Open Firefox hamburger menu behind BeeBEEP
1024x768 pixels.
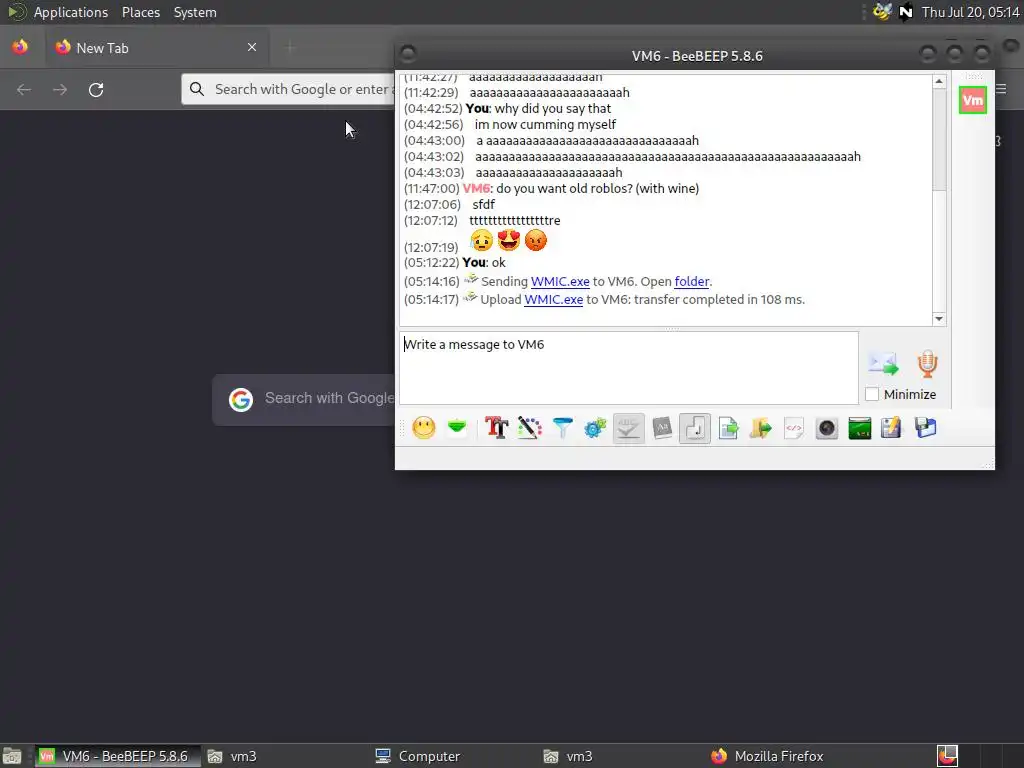point(1001,89)
